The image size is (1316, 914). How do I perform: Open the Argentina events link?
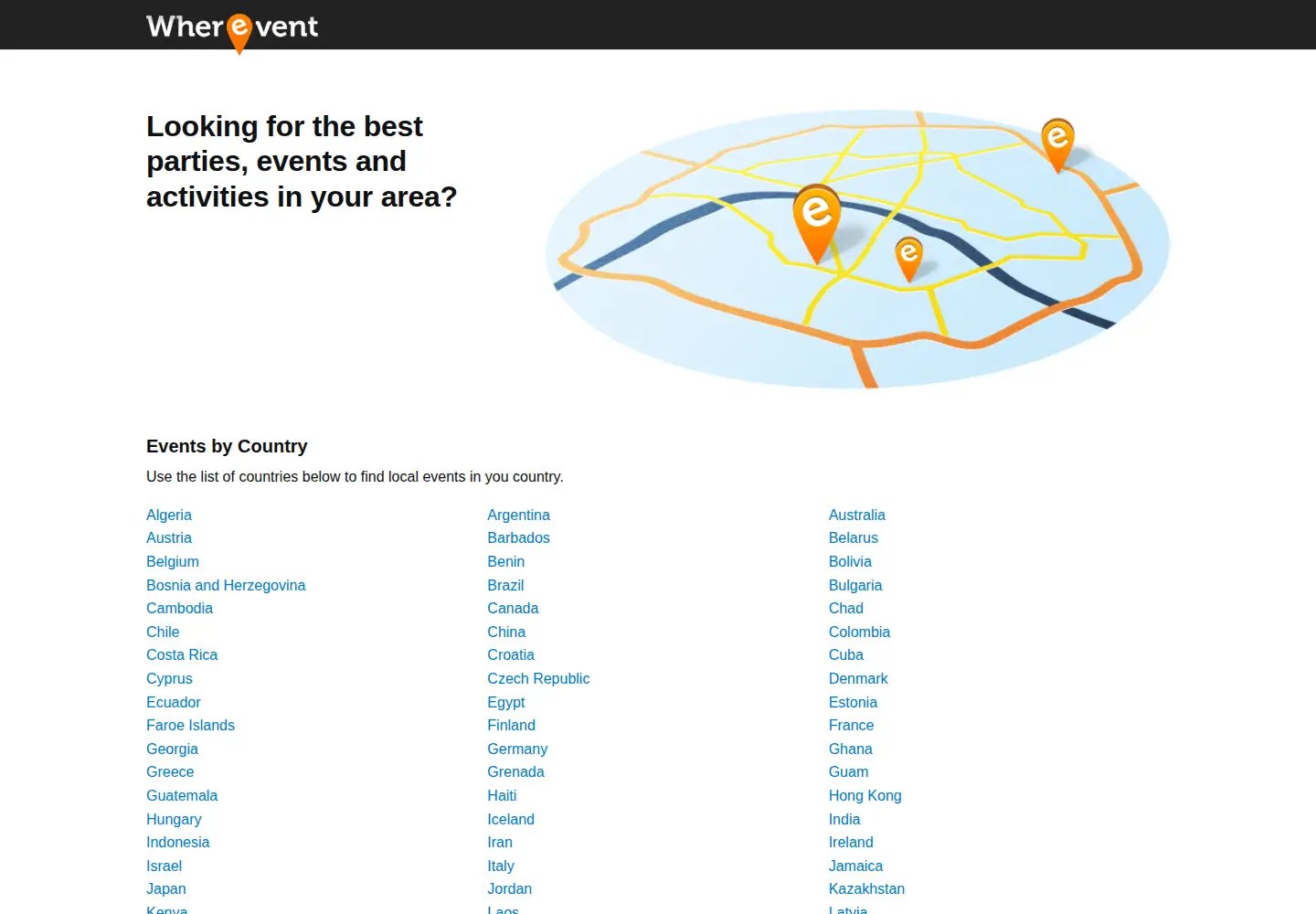point(518,515)
